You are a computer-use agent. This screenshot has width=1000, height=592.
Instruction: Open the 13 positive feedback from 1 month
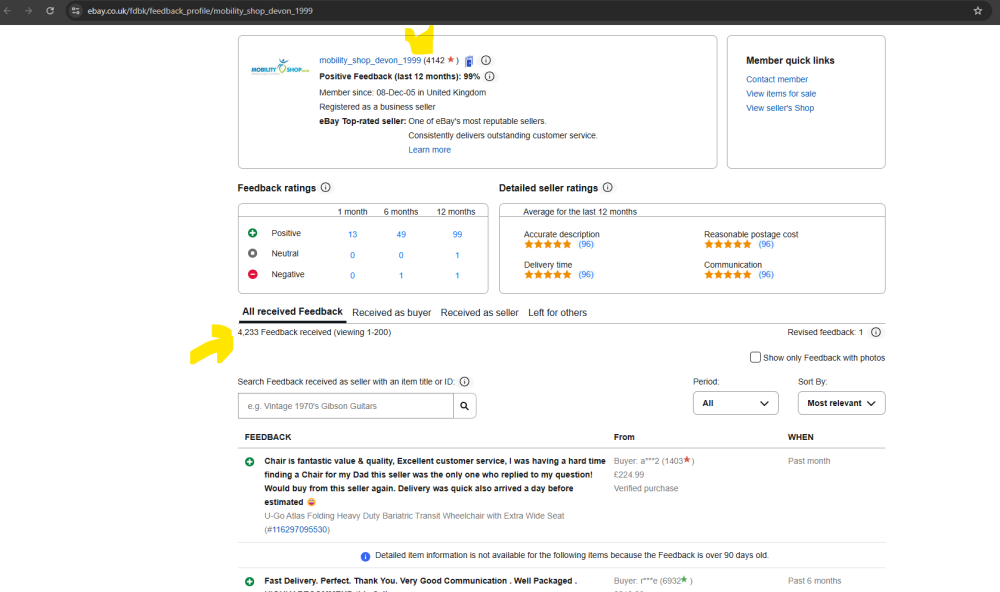coord(353,234)
